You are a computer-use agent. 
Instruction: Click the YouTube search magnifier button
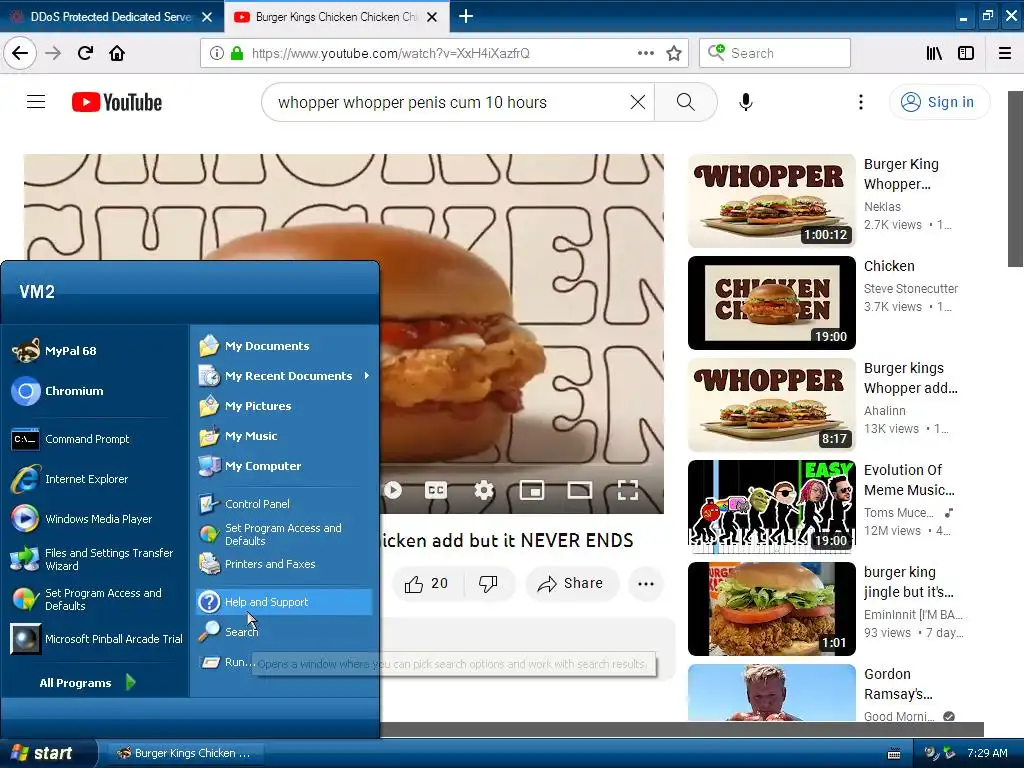[x=686, y=102]
